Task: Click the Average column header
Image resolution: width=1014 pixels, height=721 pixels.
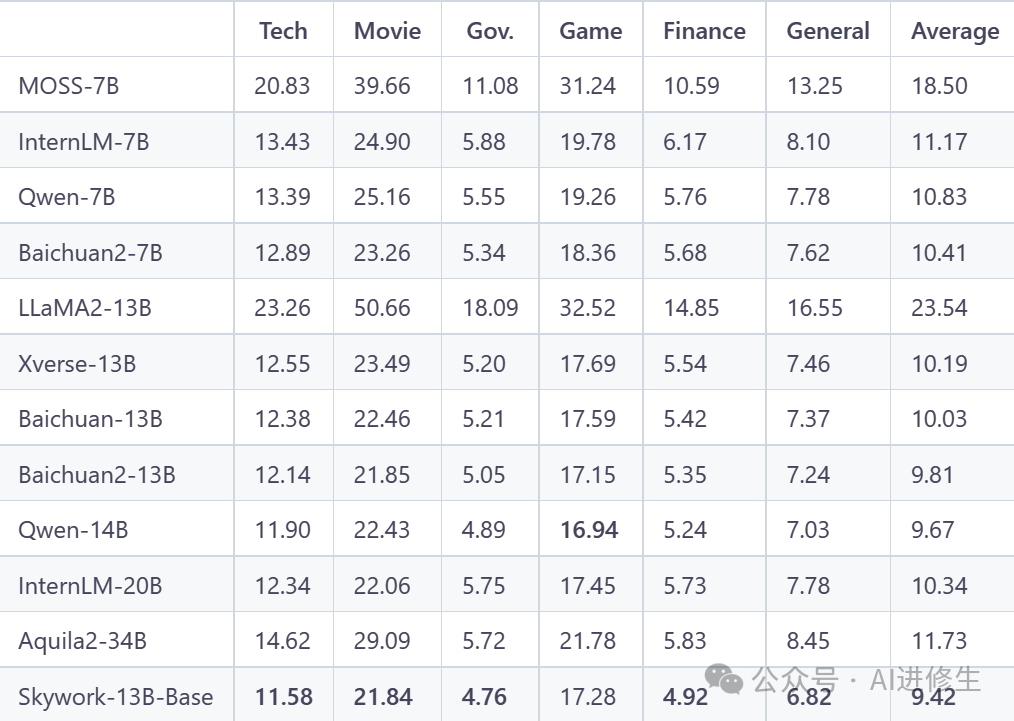Action: (x=955, y=31)
